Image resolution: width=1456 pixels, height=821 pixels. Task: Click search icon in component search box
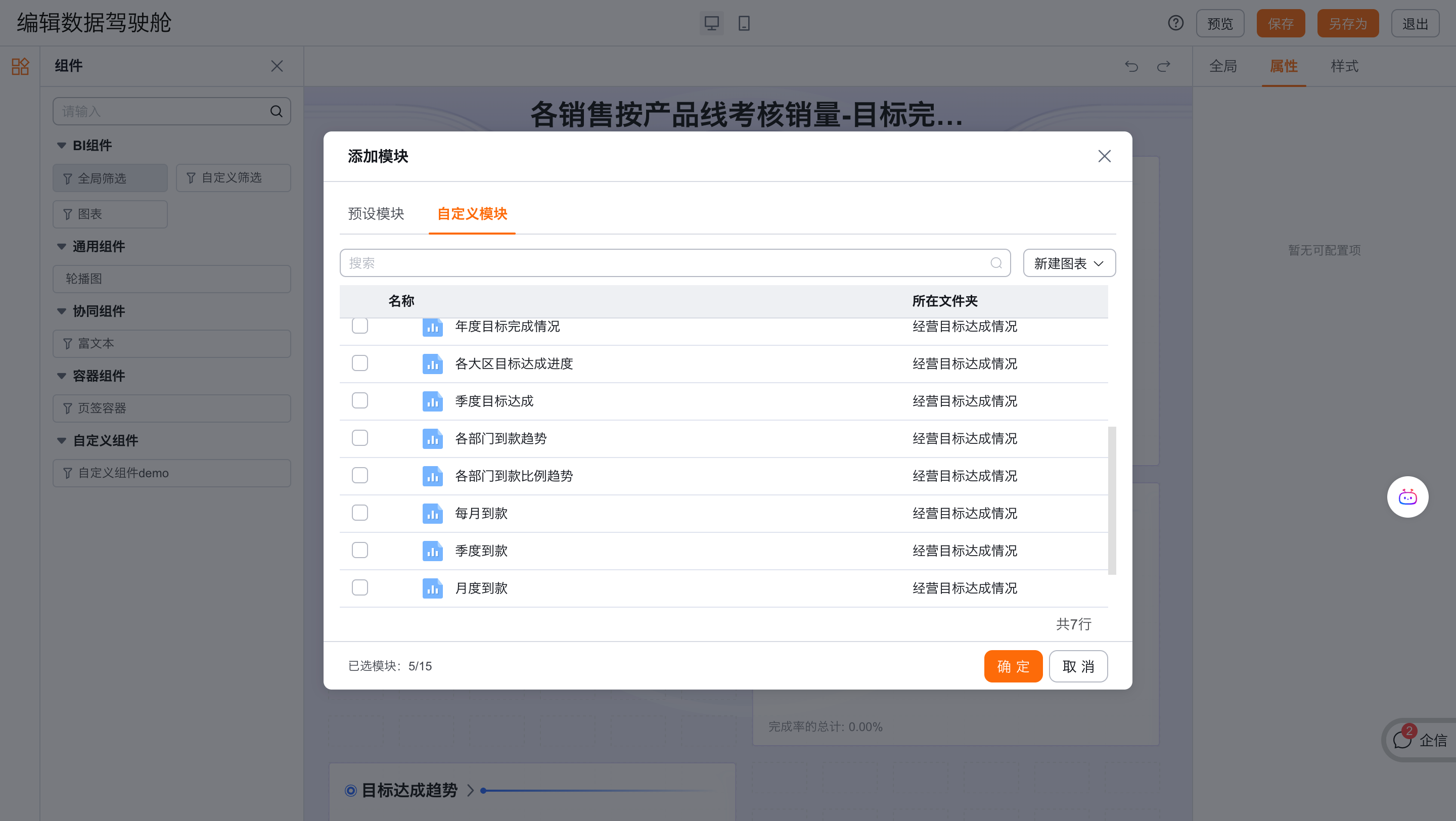(x=276, y=111)
